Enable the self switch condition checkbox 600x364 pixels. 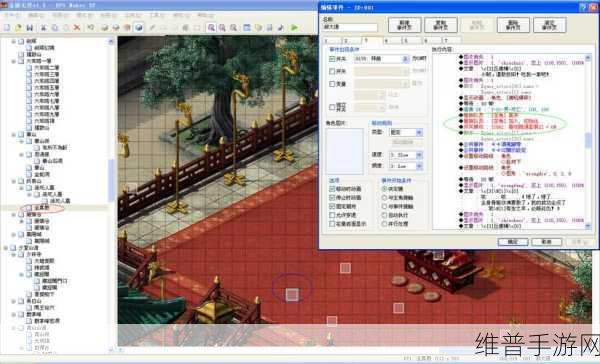[x=332, y=107]
